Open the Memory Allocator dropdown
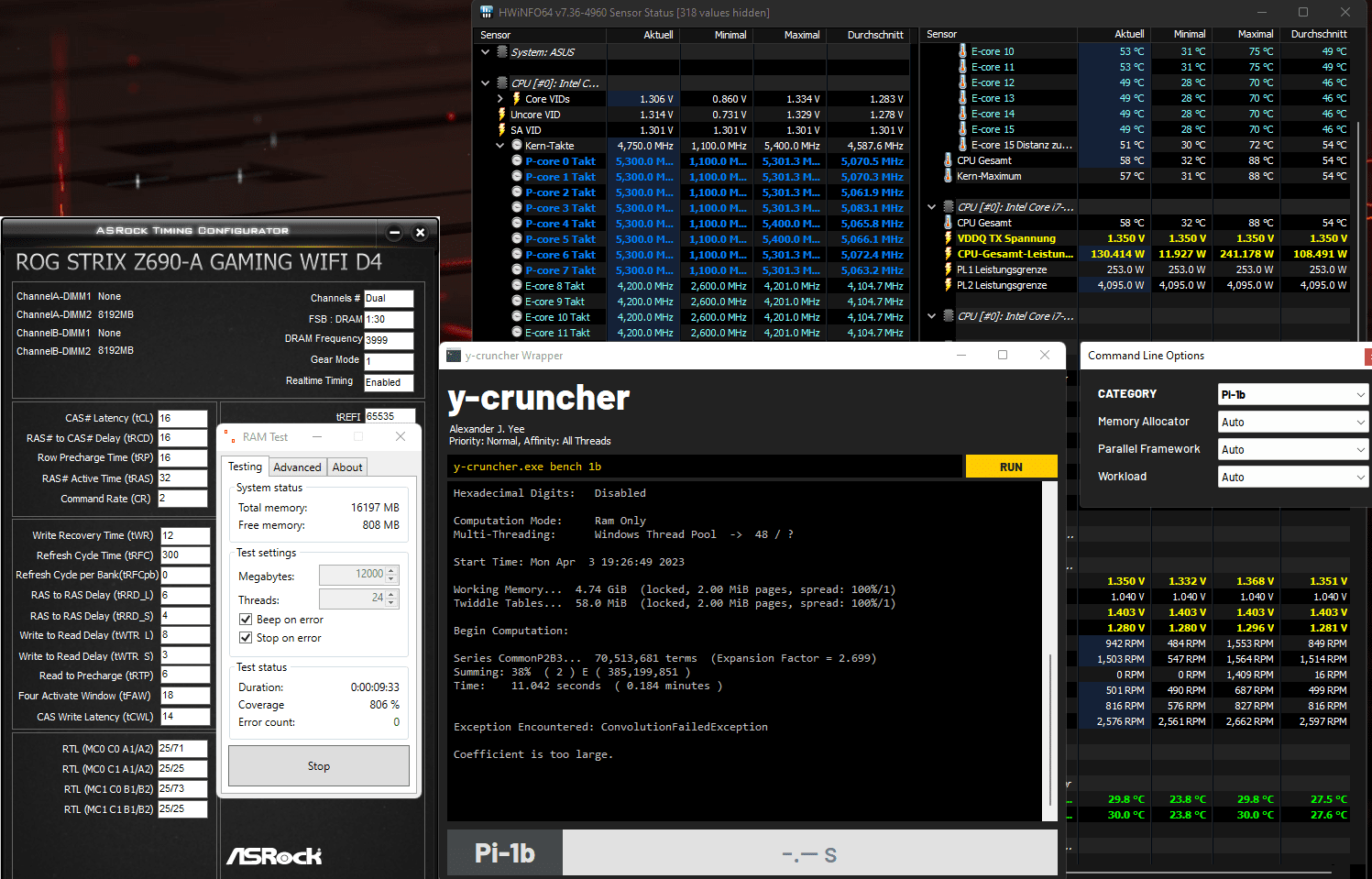This screenshot has height=879, width=1372. click(x=1293, y=422)
